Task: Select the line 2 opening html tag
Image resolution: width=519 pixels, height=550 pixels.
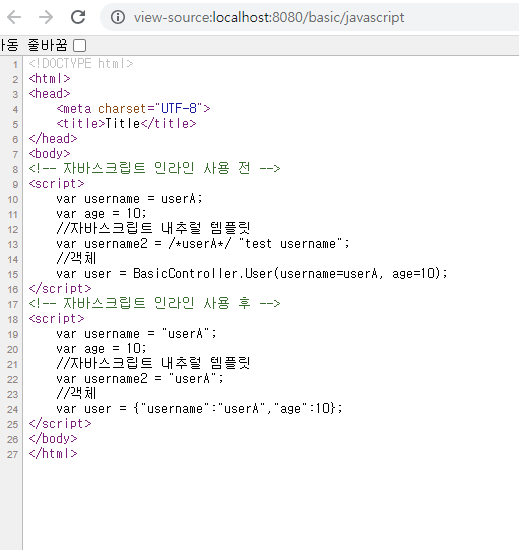Action: pos(49,79)
